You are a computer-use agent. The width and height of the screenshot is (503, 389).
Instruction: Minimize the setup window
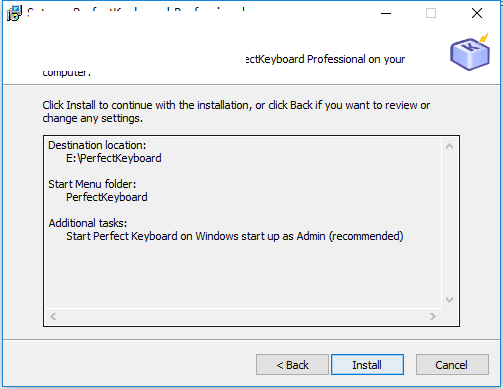click(386, 13)
